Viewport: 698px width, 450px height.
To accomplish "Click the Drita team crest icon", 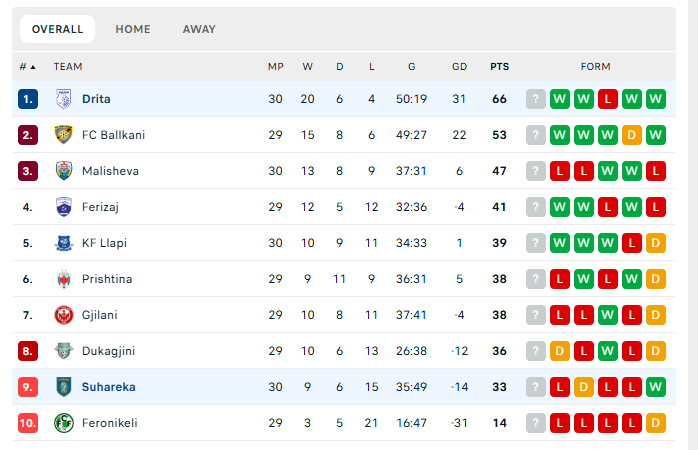I will click(64, 99).
